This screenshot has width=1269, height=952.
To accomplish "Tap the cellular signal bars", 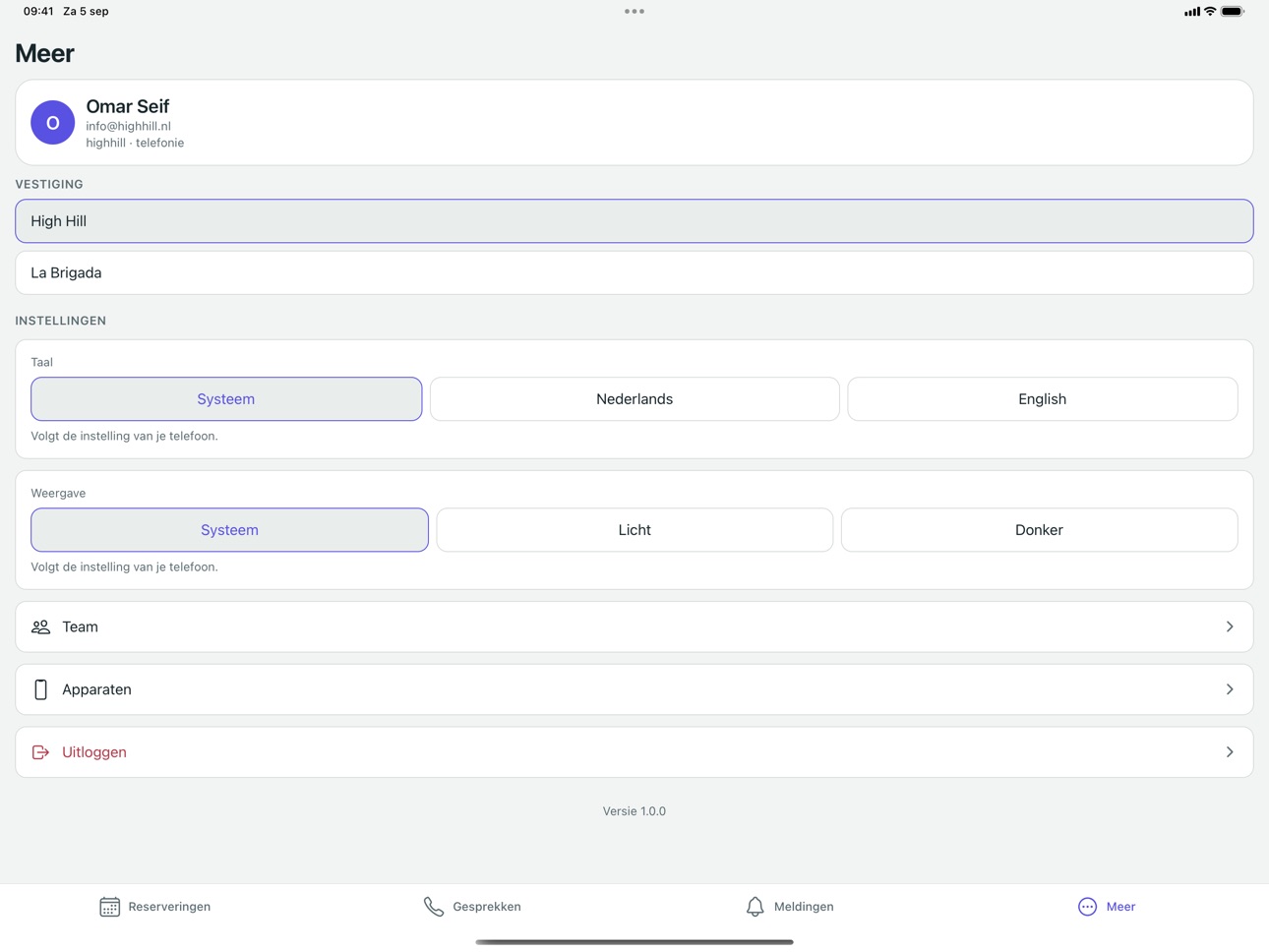I will [1191, 12].
